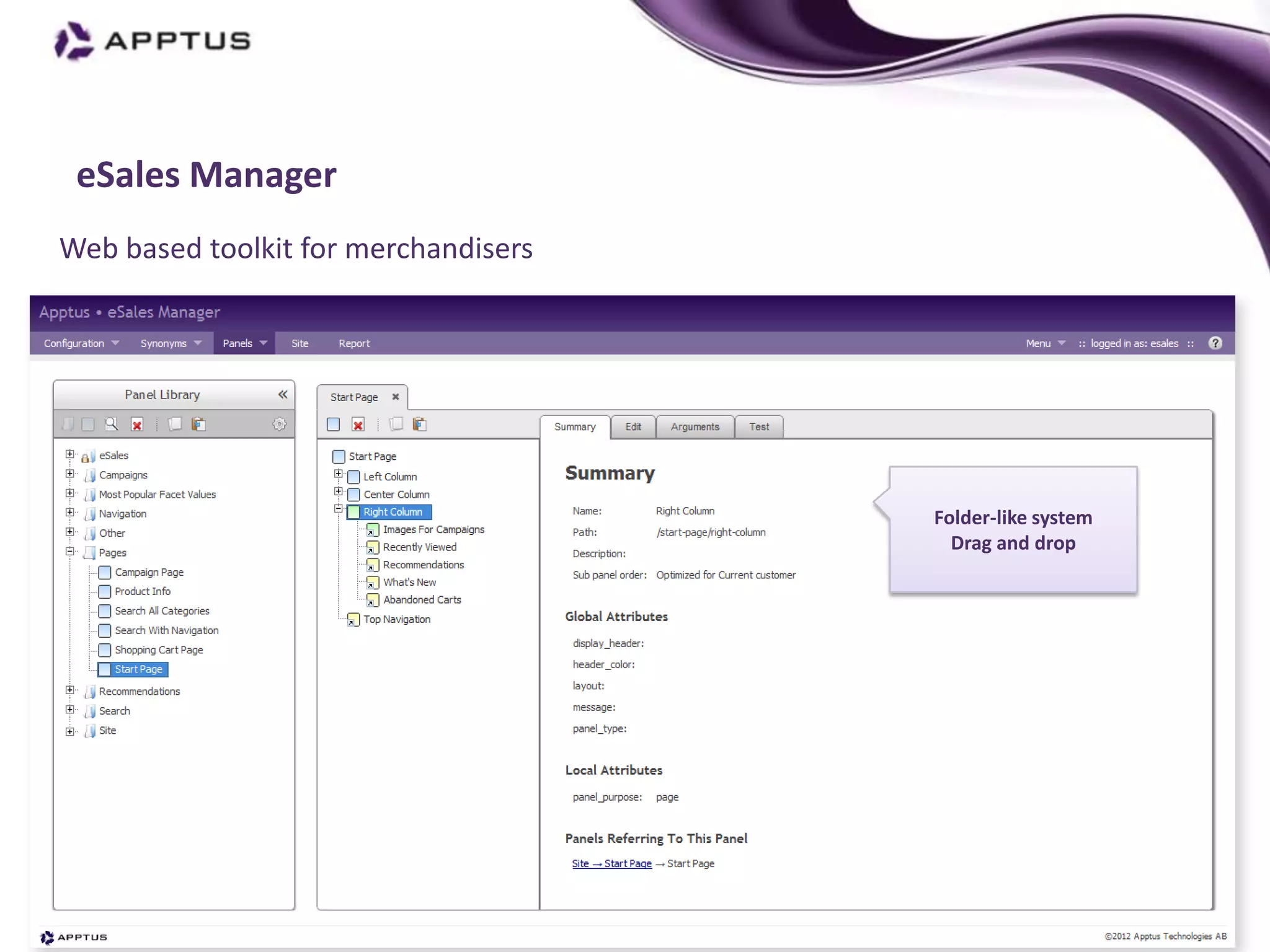This screenshot has width=1270, height=952.
Task: Switch to the Test tab
Action: pos(759,427)
